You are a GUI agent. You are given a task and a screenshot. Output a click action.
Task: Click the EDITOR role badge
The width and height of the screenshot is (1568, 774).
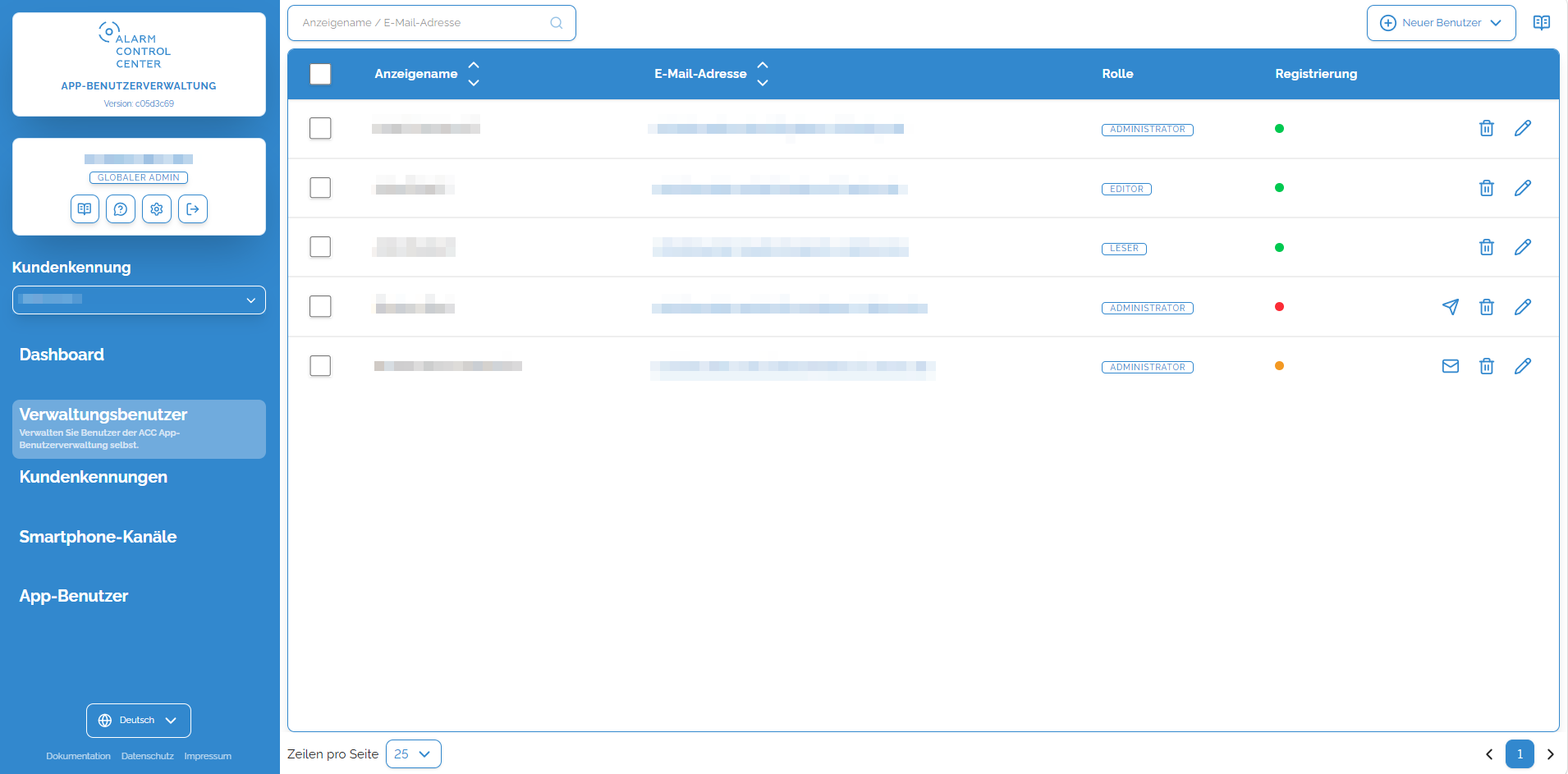click(x=1126, y=189)
